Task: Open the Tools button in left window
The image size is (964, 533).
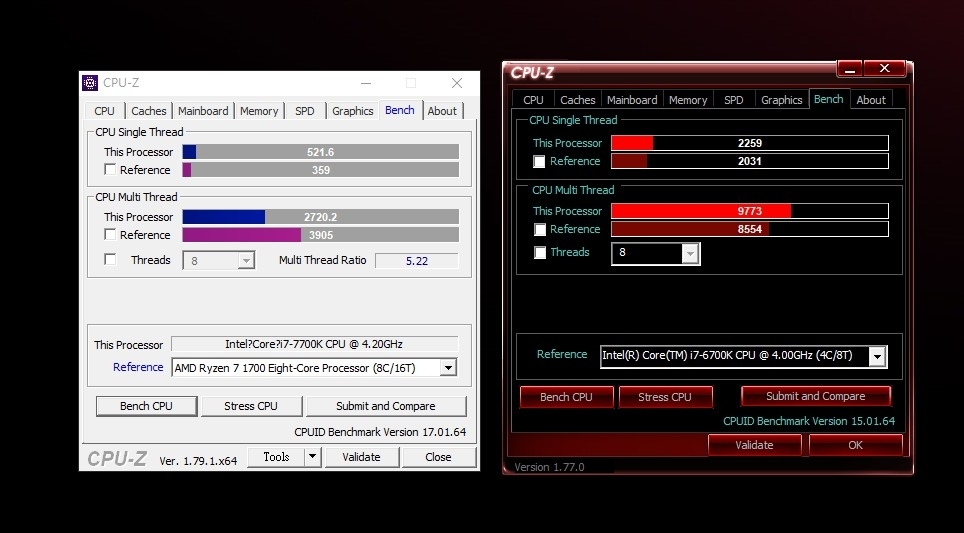Action: pos(276,457)
